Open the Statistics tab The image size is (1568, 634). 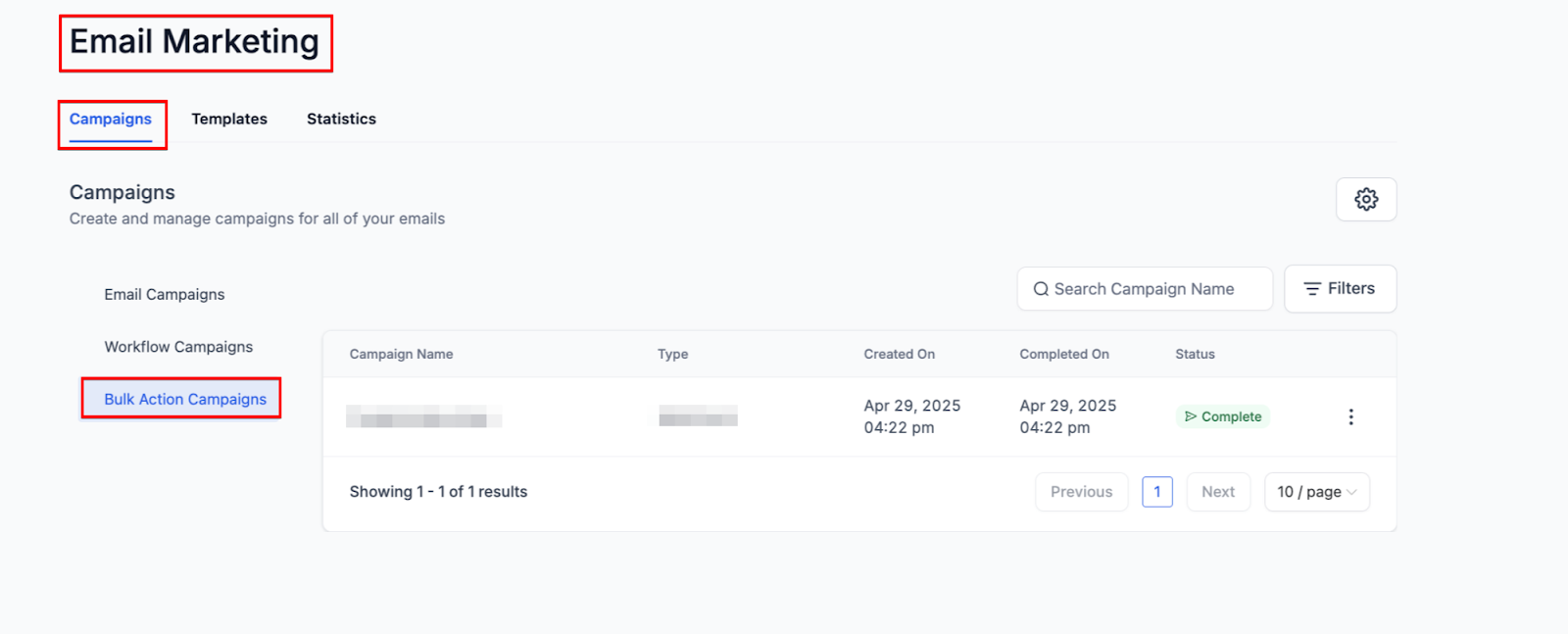coord(341,119)
